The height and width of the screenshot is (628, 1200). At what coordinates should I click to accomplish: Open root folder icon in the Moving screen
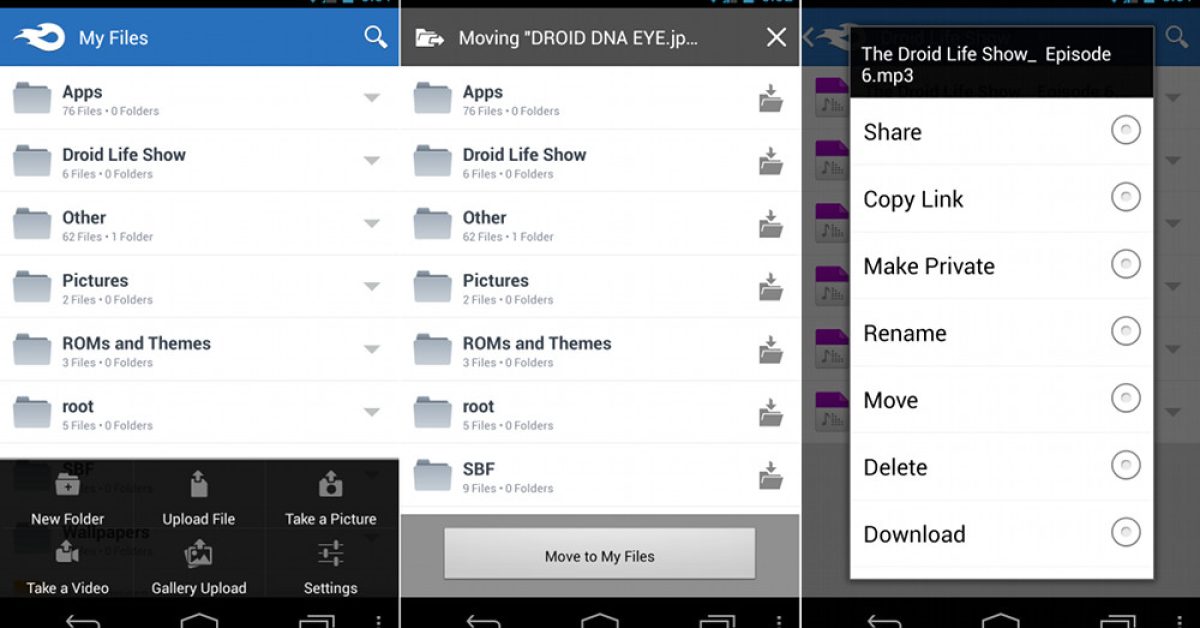coord(433,413)
